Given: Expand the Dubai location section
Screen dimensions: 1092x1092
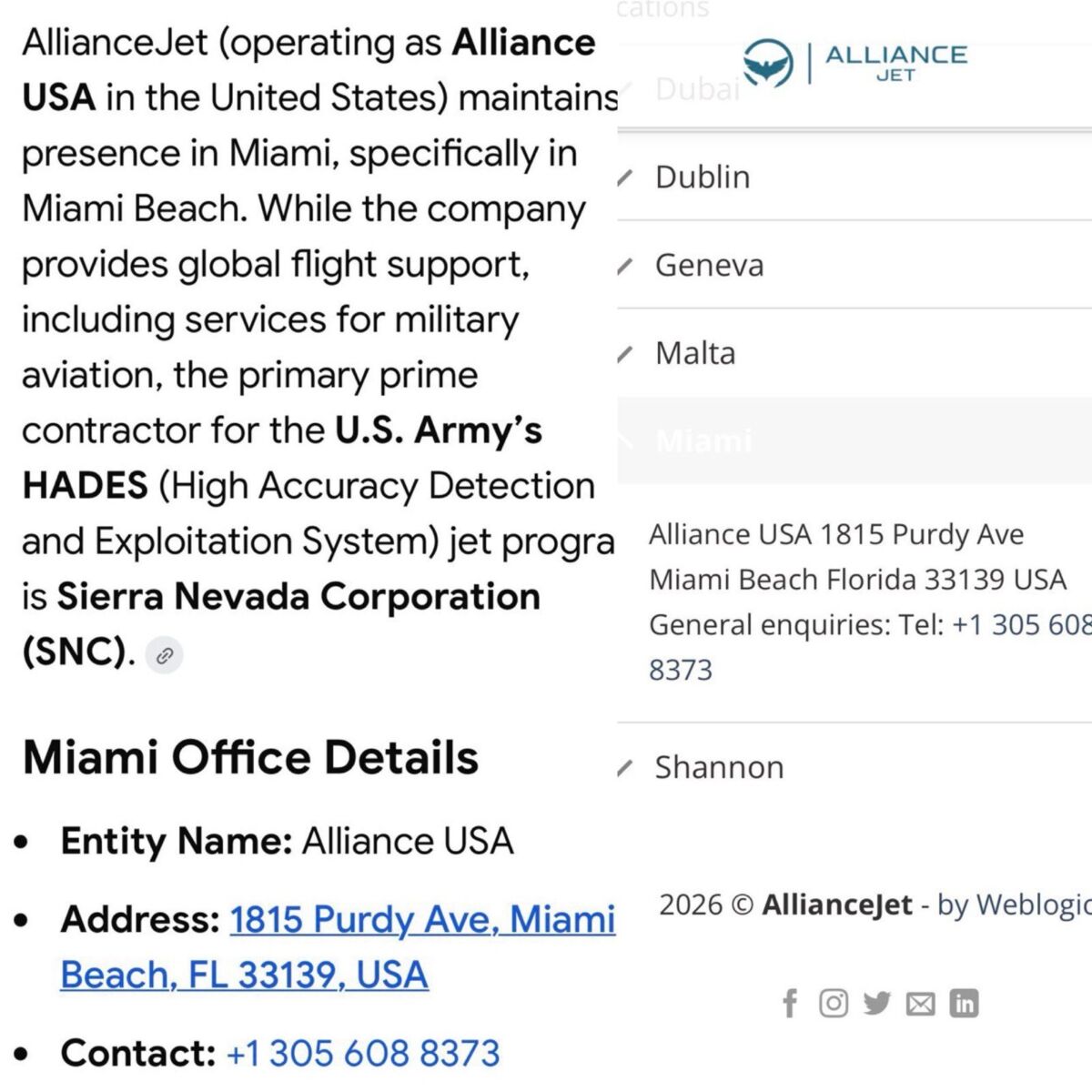Looking at the screenshot, I should [697, 89].
